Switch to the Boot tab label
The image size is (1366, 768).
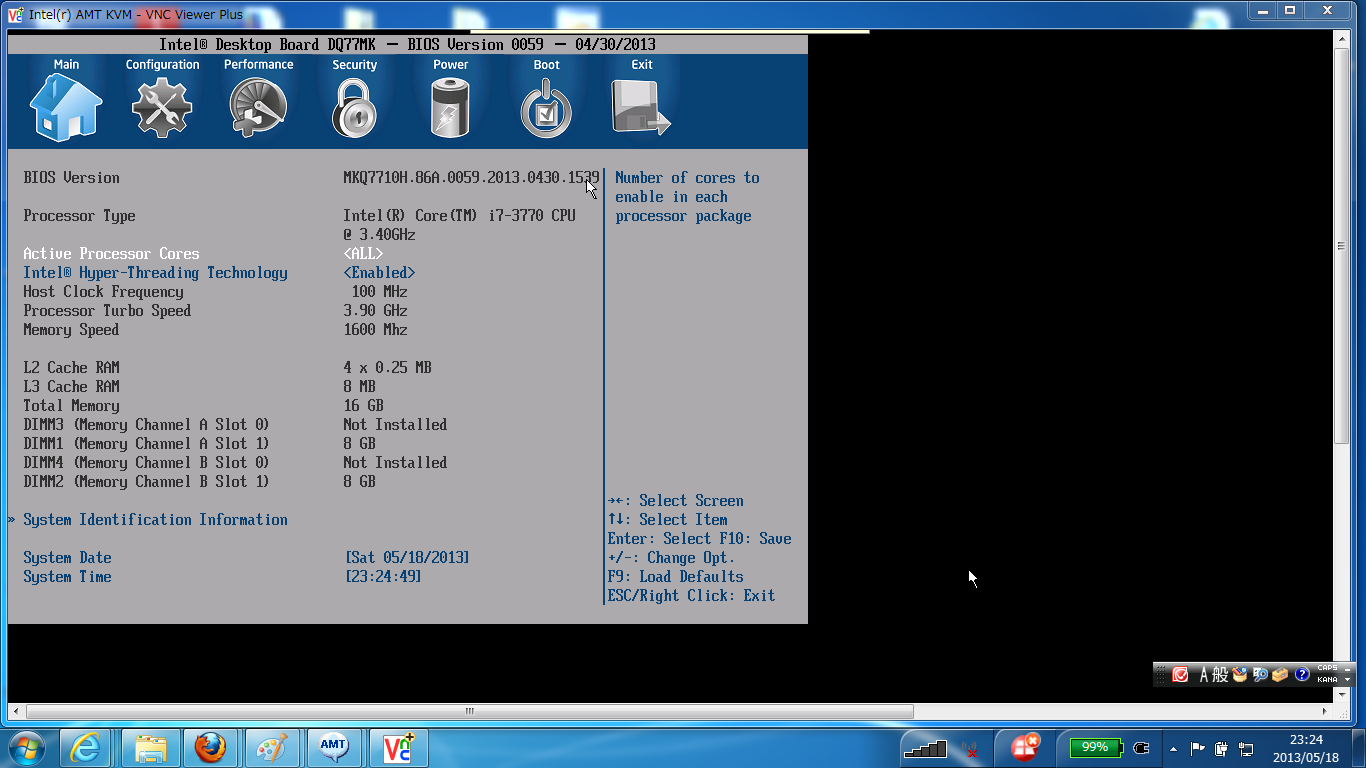point(546,65)
